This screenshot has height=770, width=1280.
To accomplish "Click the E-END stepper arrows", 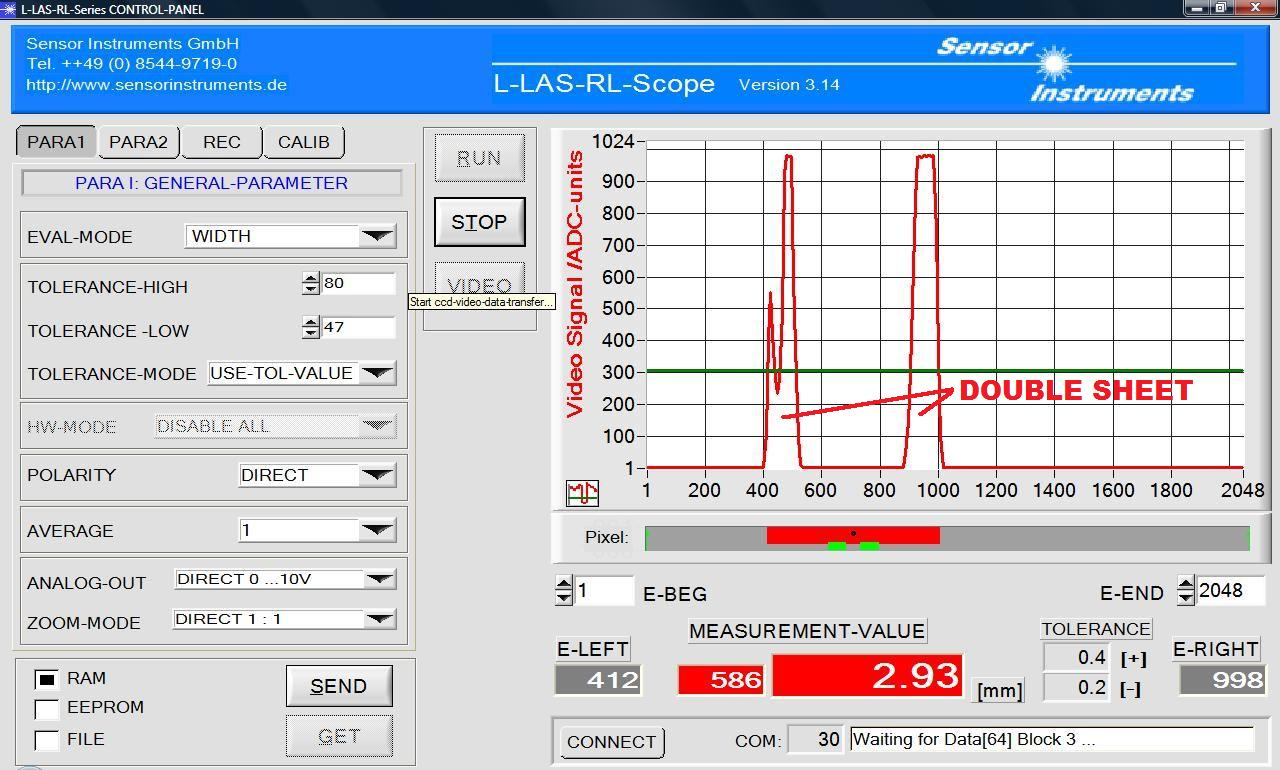I will point(1186,590).
